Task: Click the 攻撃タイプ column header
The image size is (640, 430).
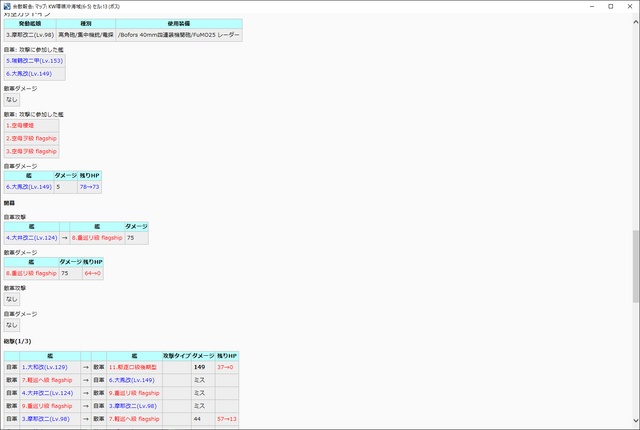Action: coord(177,356)
